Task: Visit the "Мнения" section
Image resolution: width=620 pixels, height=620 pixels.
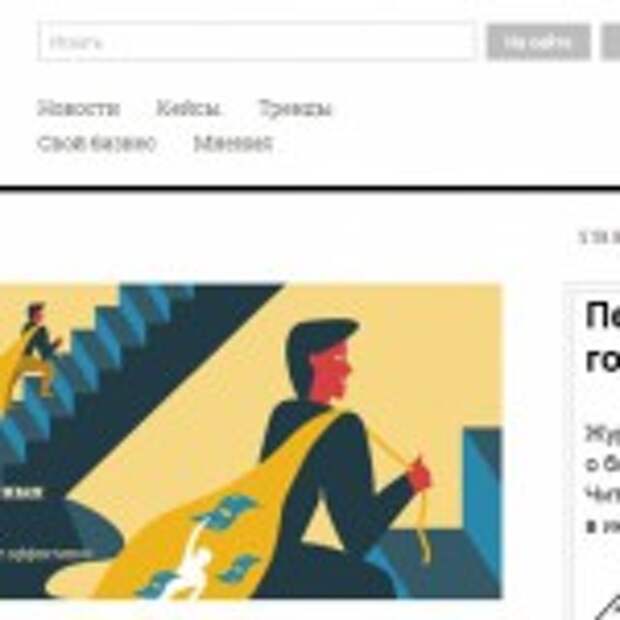Action: 233,143
